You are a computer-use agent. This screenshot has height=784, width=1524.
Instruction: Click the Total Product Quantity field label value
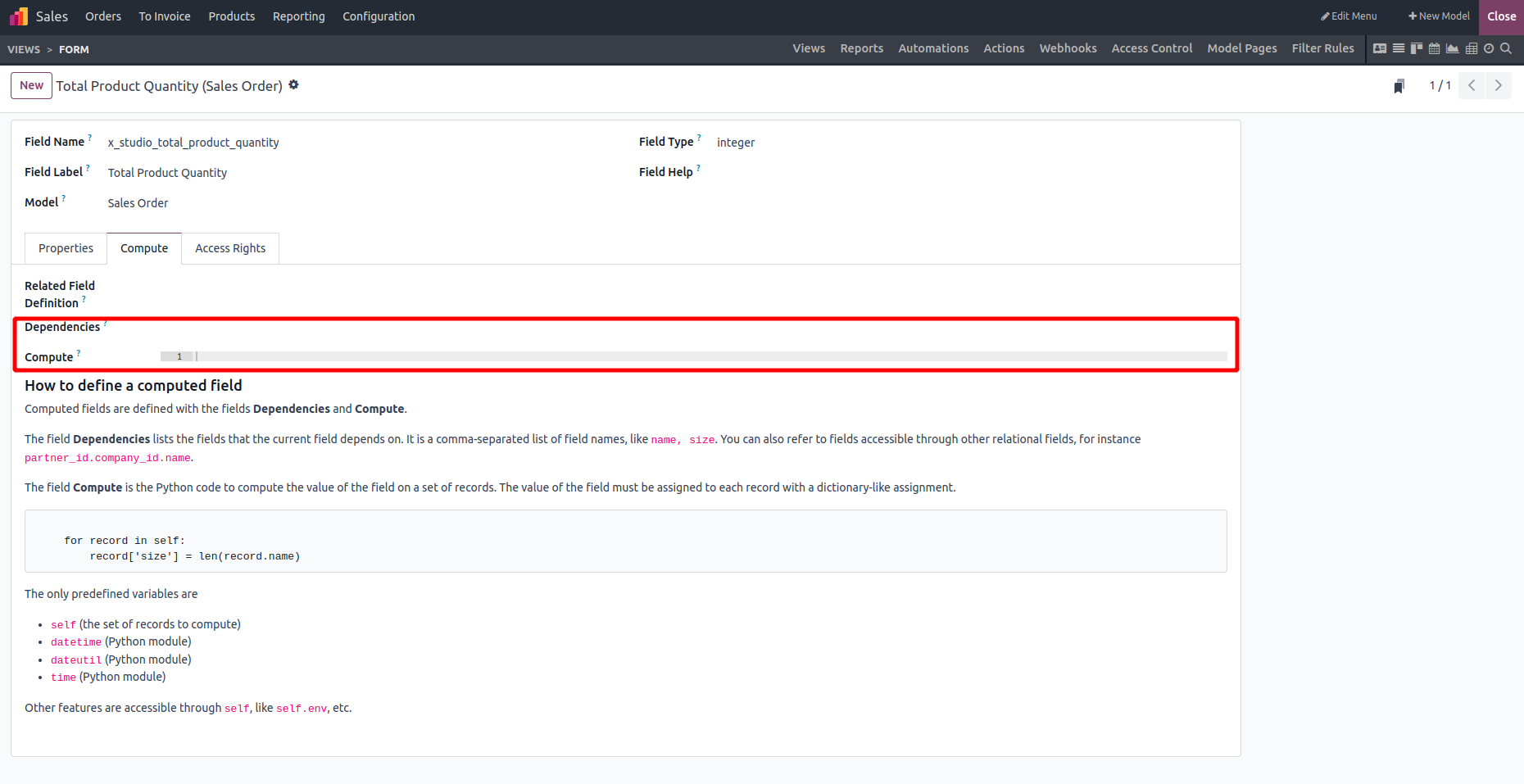click(167, 173)
